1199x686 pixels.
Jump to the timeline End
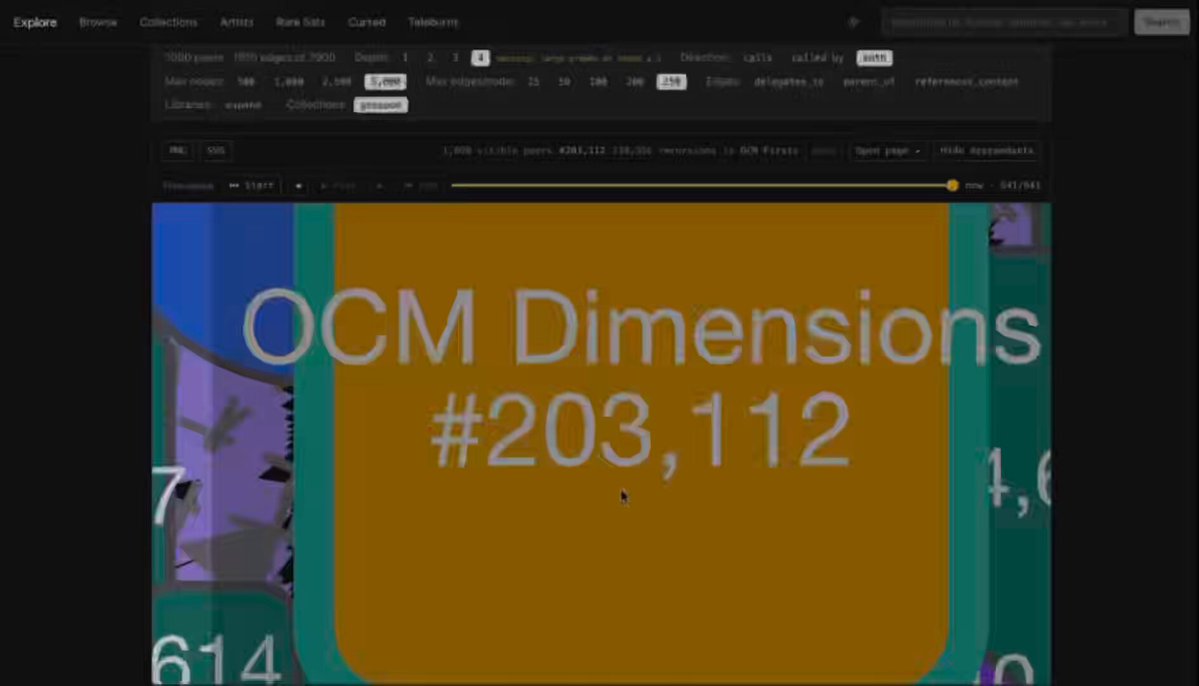tap(420, 186)
